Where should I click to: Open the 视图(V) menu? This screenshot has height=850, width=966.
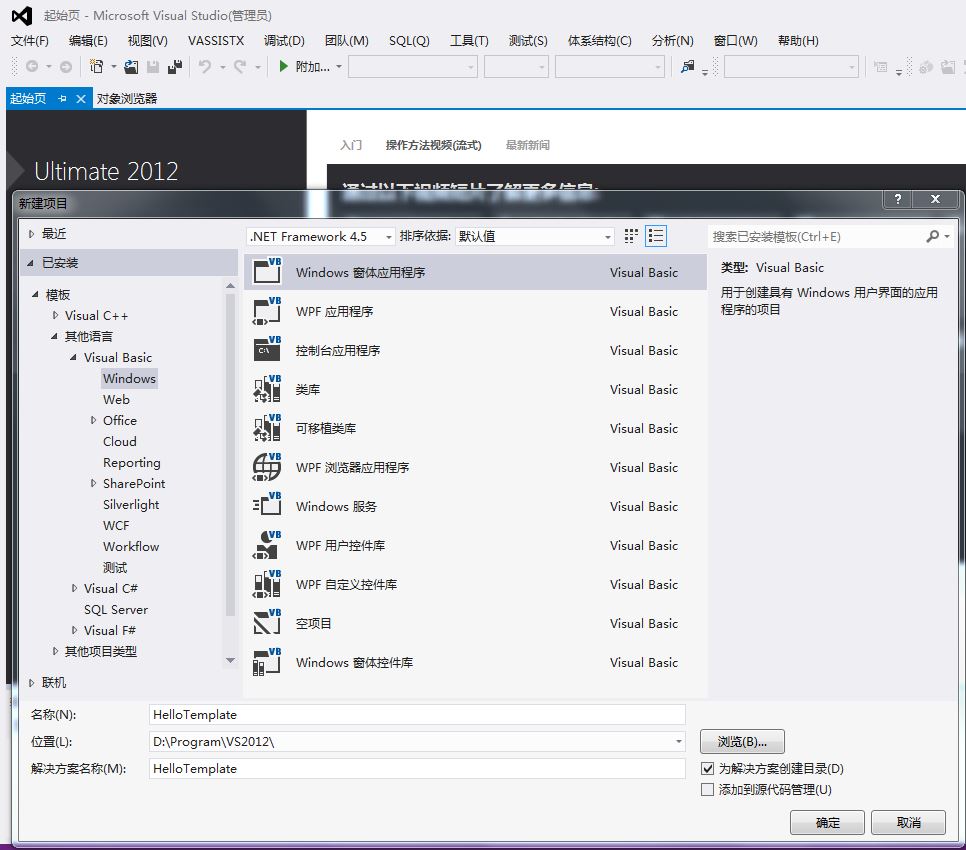coord(147,41)
